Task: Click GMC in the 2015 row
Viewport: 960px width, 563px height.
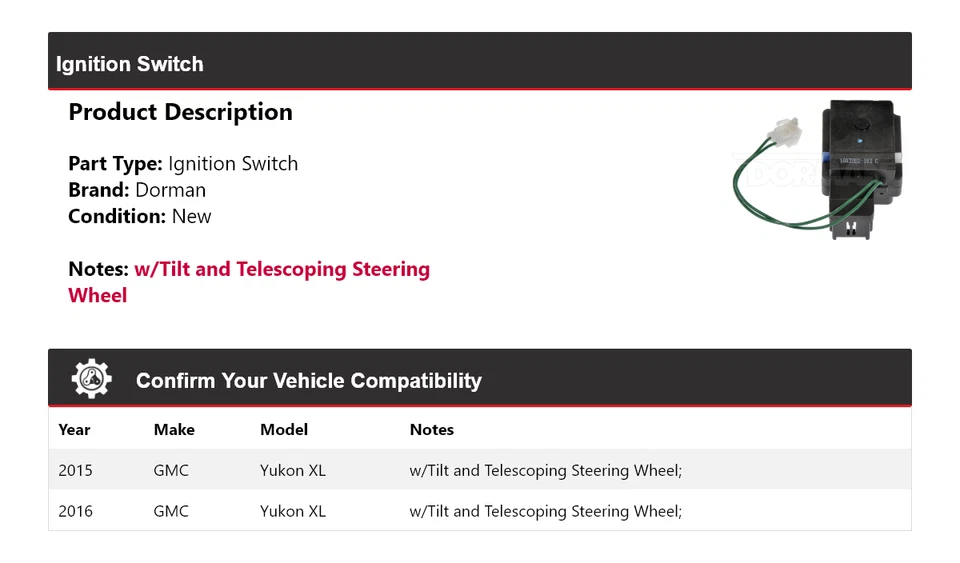Action: tap(171, 470)
